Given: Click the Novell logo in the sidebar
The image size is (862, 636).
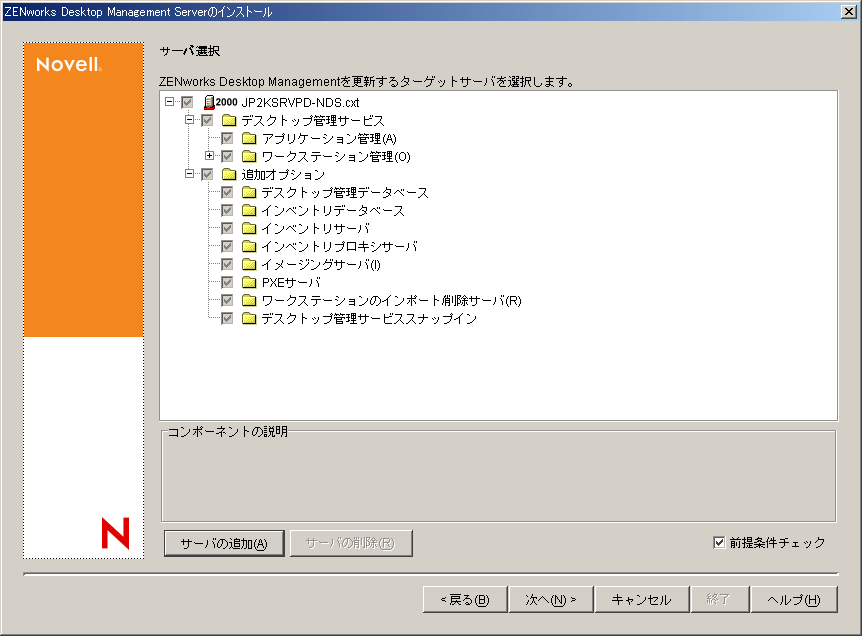Looking at the screenshot, I should [67, 64].
